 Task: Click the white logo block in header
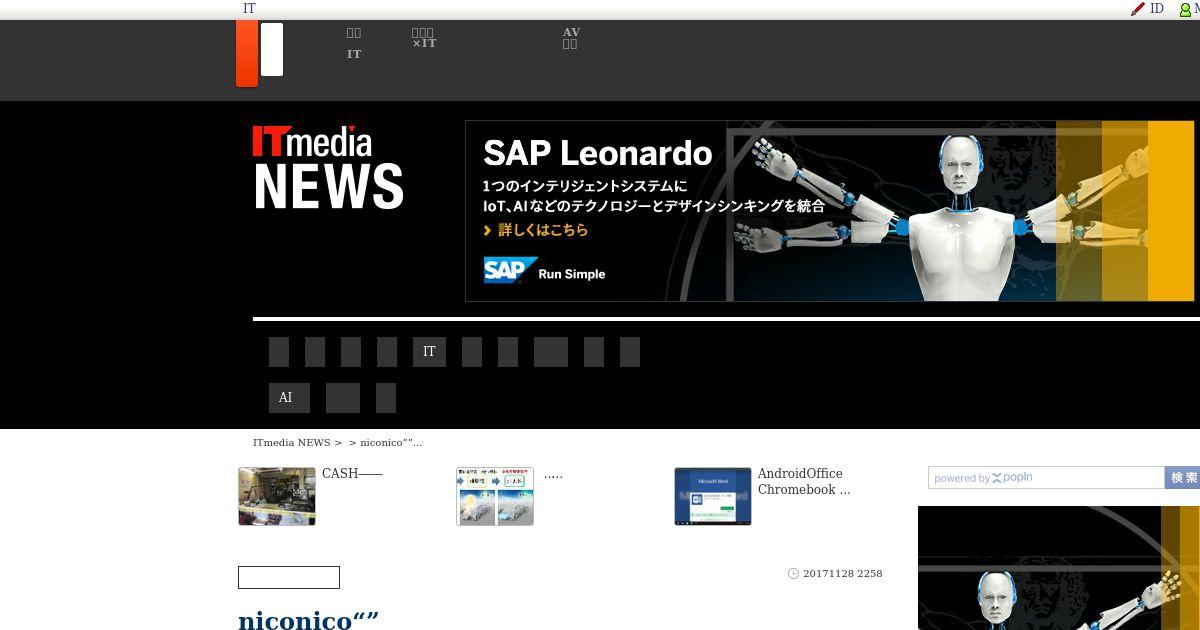tap(272, 49)
